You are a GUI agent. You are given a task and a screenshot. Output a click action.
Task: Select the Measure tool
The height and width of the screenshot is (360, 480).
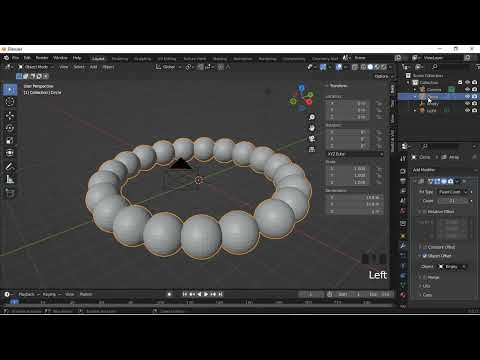(10, 179)
